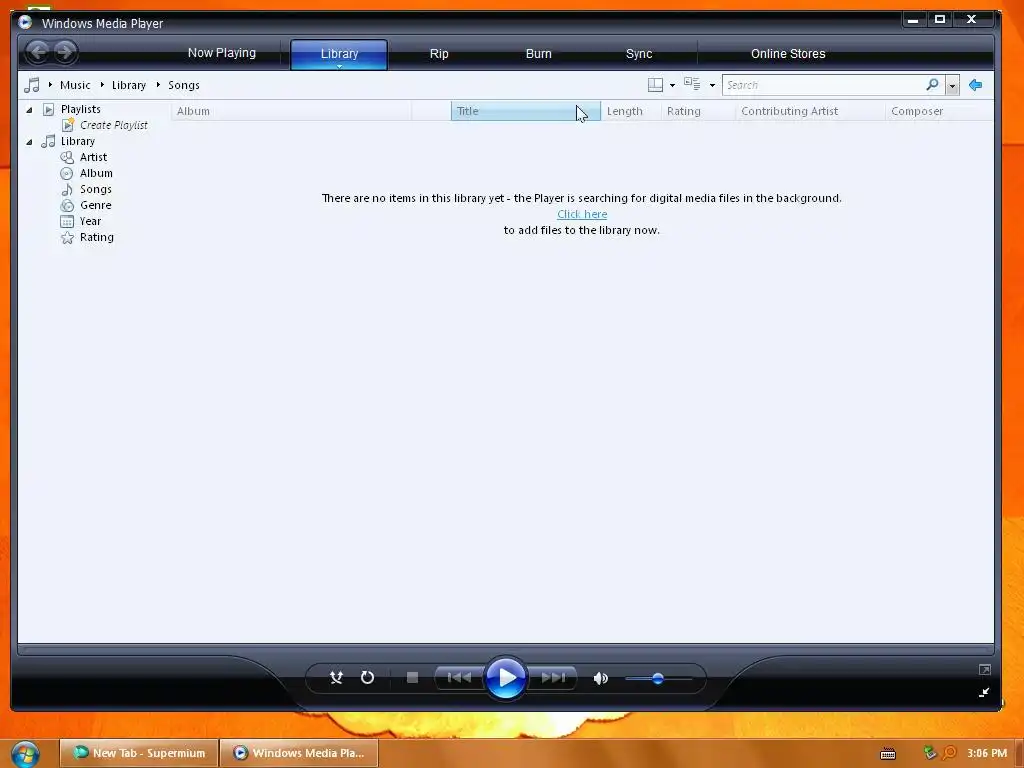Click the clock showing 3:06 PM
The image size is (1024, 768).
pyautogui.click(x=987, y=753)
